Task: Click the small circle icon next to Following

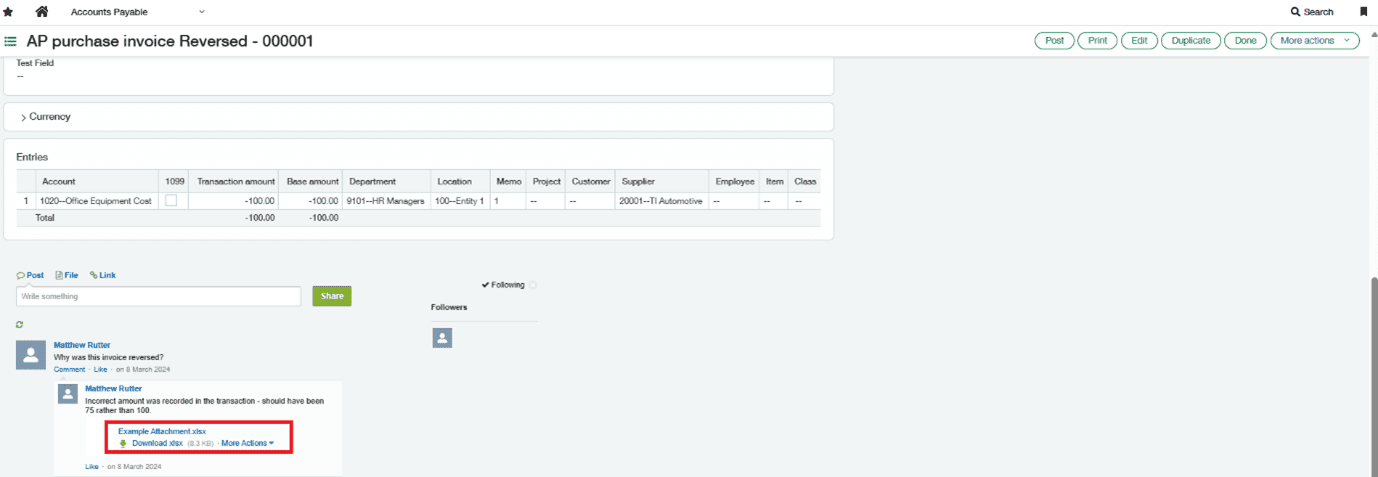Action: [x=533, y=285]
